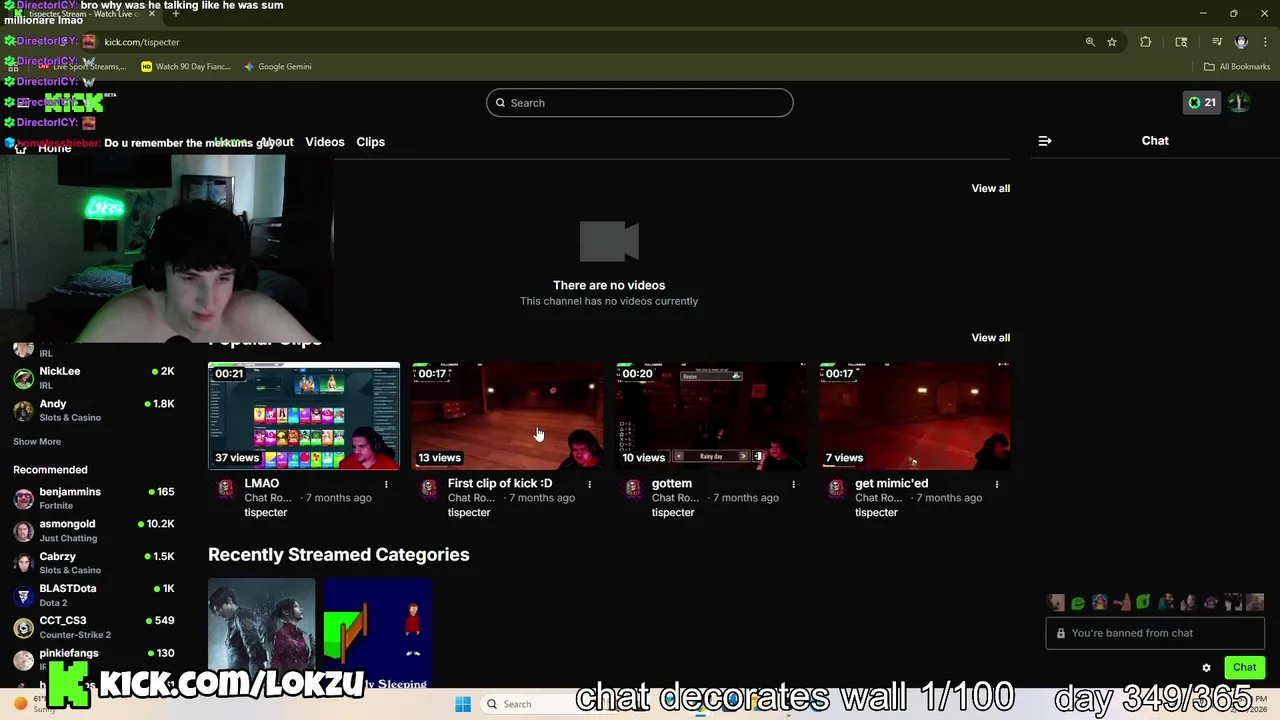Open the First clip of kick :D thumbnail
The width and height of the screenshot is (1280, 720).
pyautogui.click(x=508, y=416)
